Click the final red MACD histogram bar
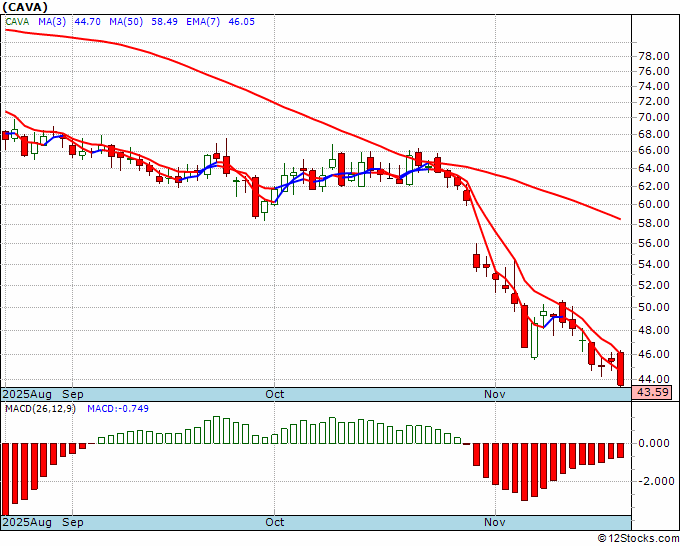Viewport: 680px width, 546px height. click(x=621, y=450)
